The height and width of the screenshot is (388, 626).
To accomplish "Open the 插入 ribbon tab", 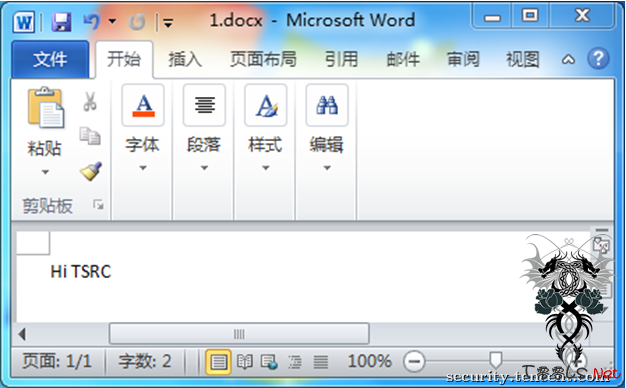I will coord(185,59).
